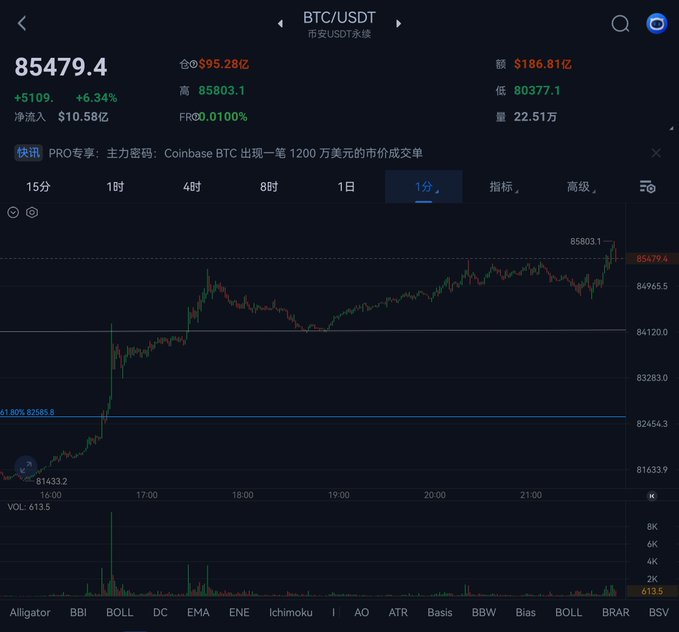Select the 1时 timeframe

tap(115, 187)
